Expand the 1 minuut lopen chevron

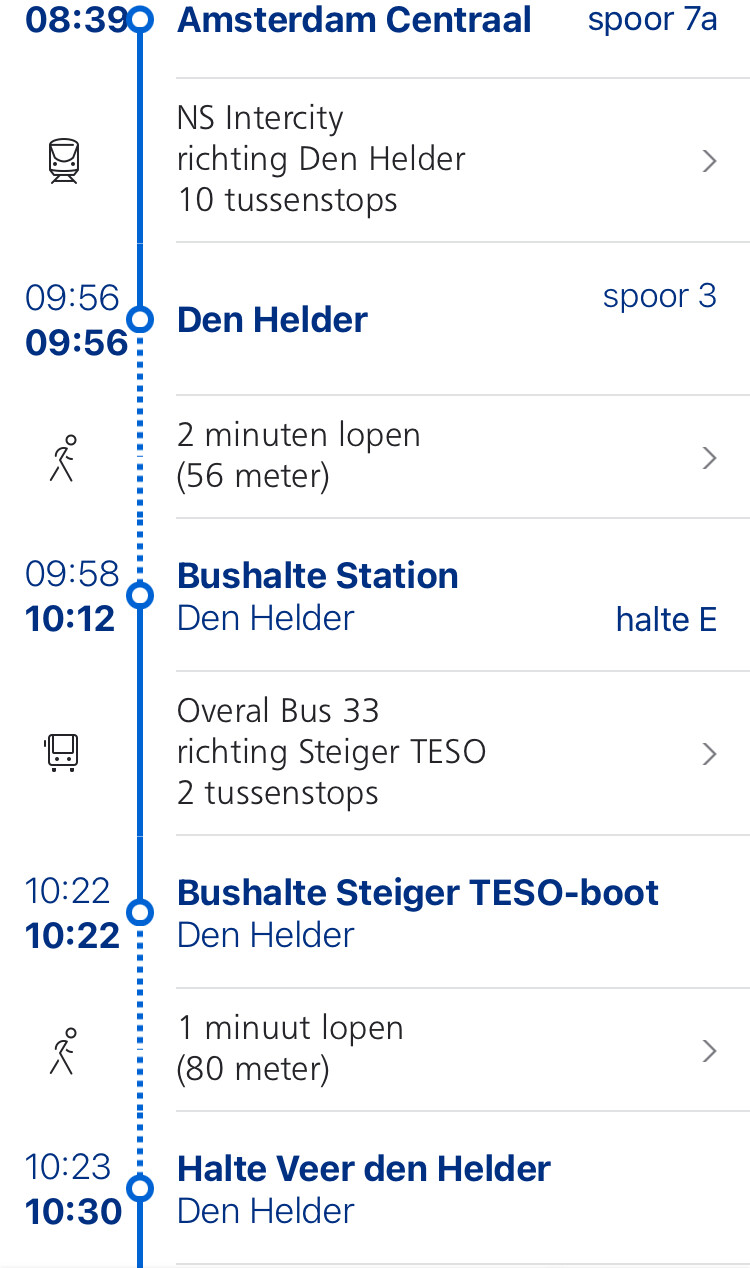710,1050
